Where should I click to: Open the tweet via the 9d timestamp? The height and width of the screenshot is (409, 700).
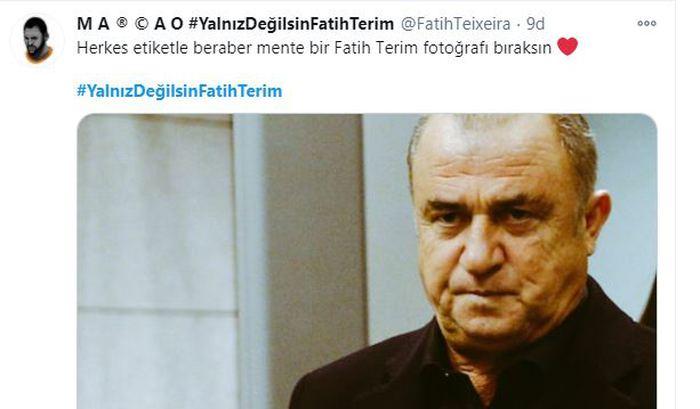pyautogui.click(x=535, y=24)
